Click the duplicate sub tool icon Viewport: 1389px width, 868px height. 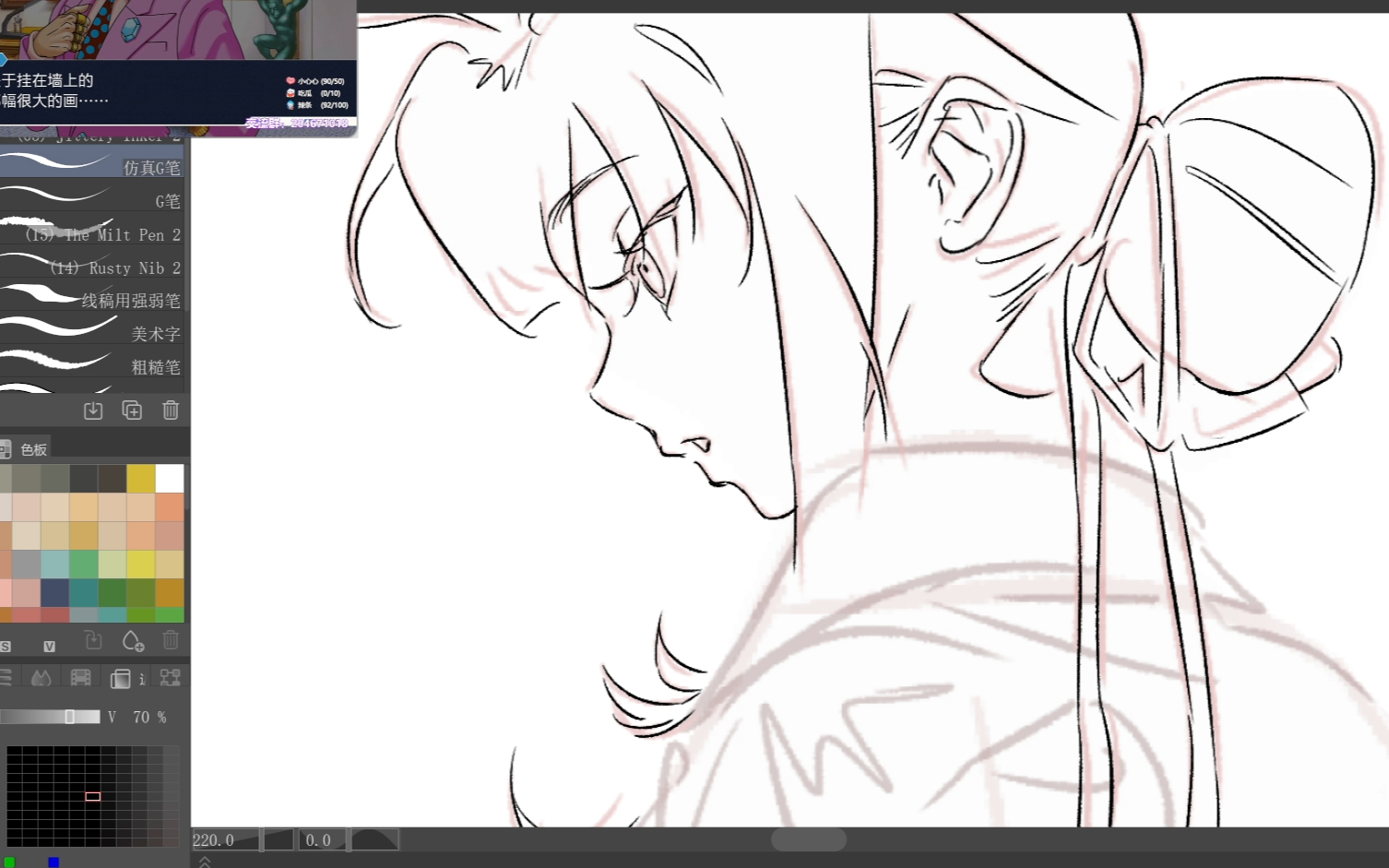coord(132,410)
